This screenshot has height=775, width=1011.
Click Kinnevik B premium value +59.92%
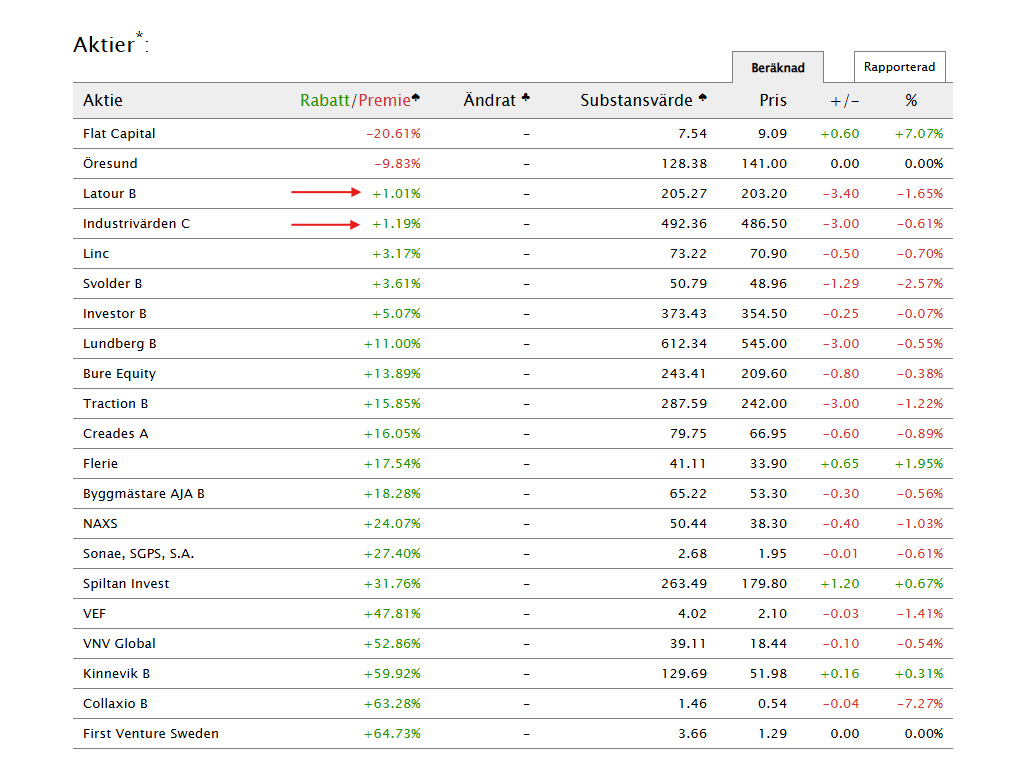tap(392, 674)
